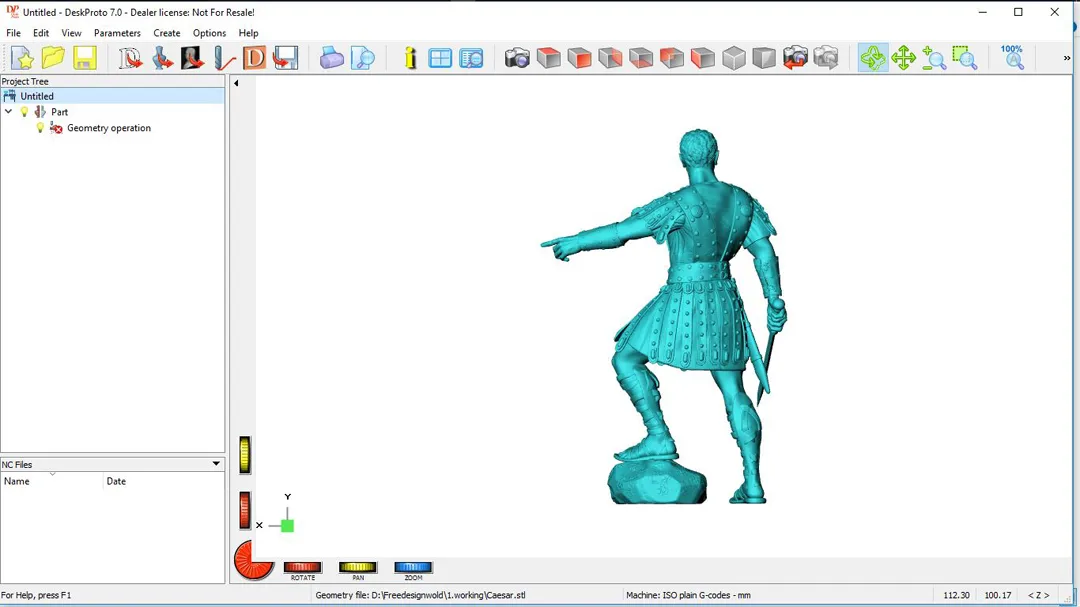Collapse the Part tree node

pos(9,112)
